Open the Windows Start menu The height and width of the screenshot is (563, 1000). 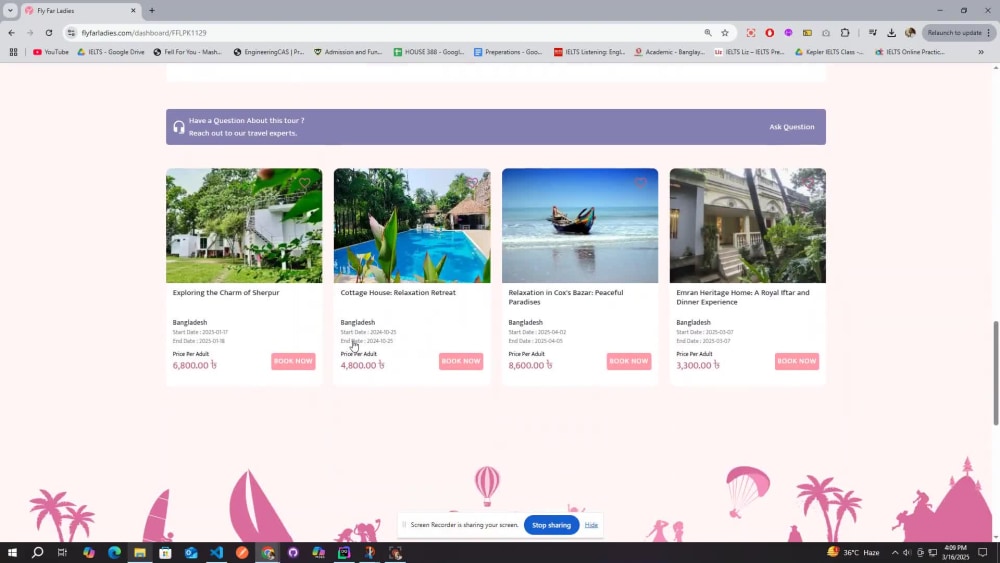(11, 552)
